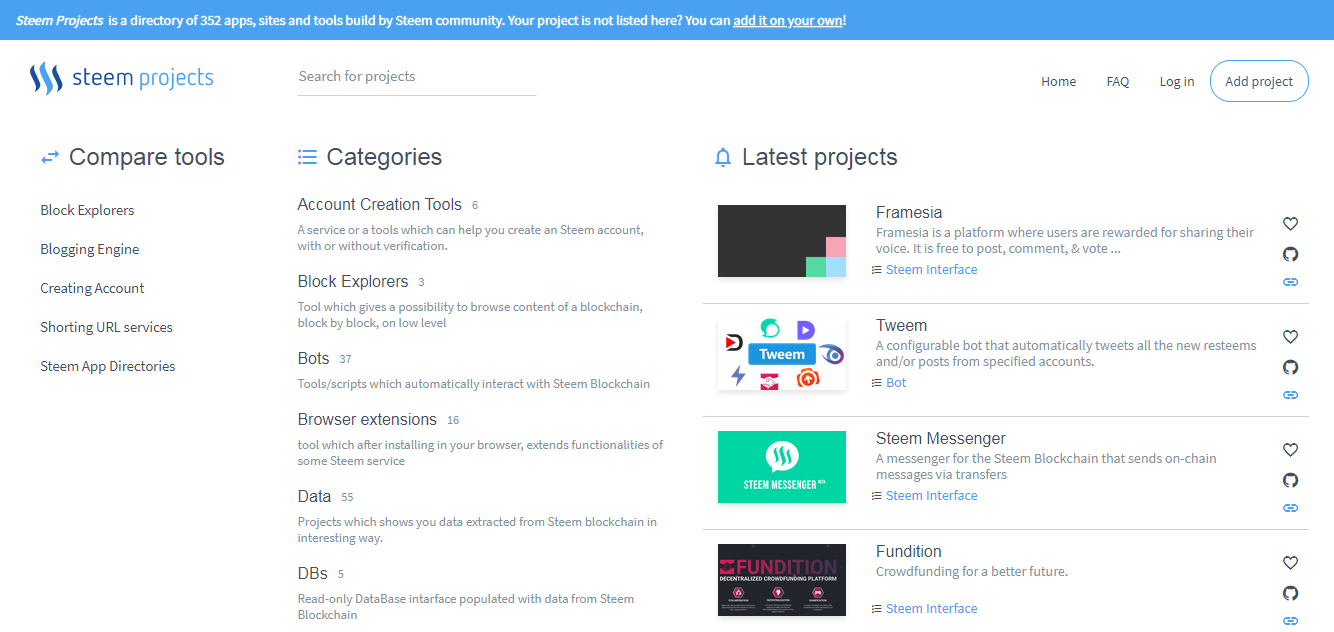Screen dimensions: 1334x632
Task: Open Fundition's website link icon
Action: click(1290, 621)
